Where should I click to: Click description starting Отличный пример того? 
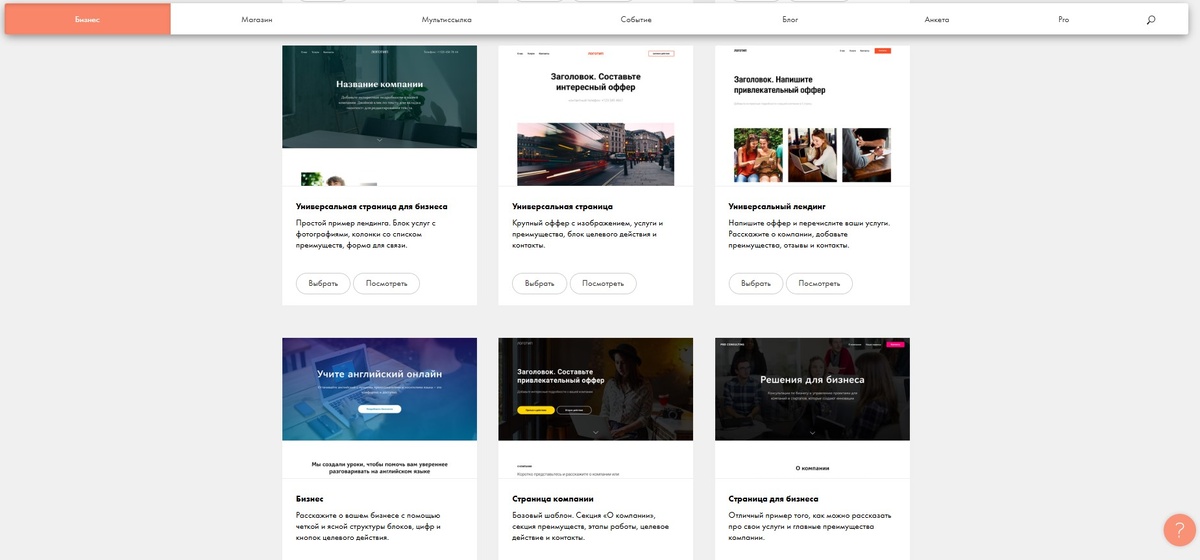810,526
